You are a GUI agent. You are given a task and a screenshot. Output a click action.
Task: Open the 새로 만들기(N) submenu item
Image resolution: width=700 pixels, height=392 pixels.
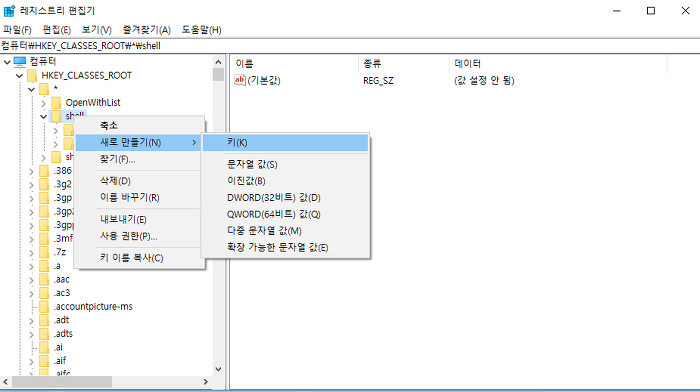point(139,142)
